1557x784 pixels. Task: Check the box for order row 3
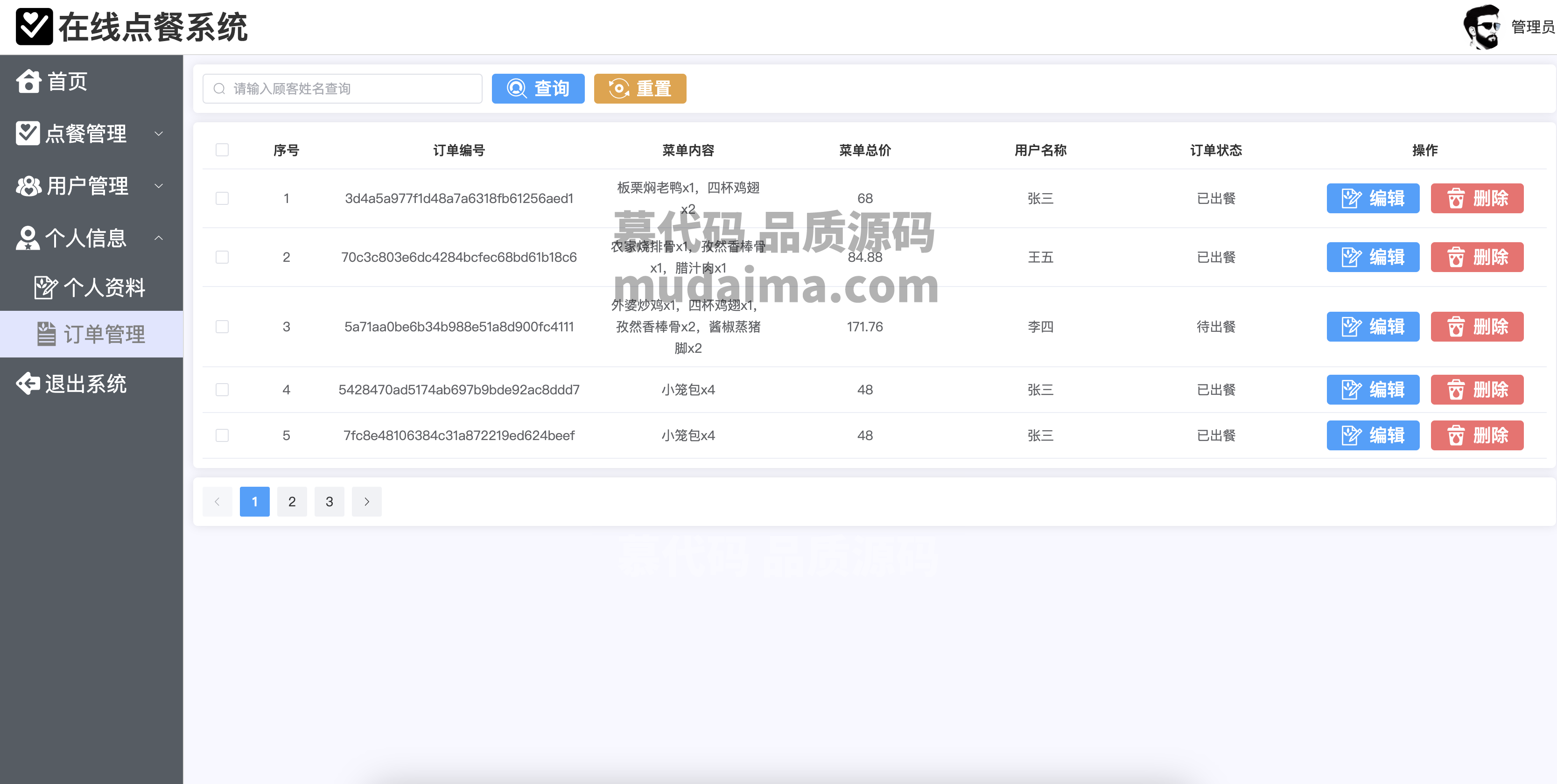[x=223, y=326]
